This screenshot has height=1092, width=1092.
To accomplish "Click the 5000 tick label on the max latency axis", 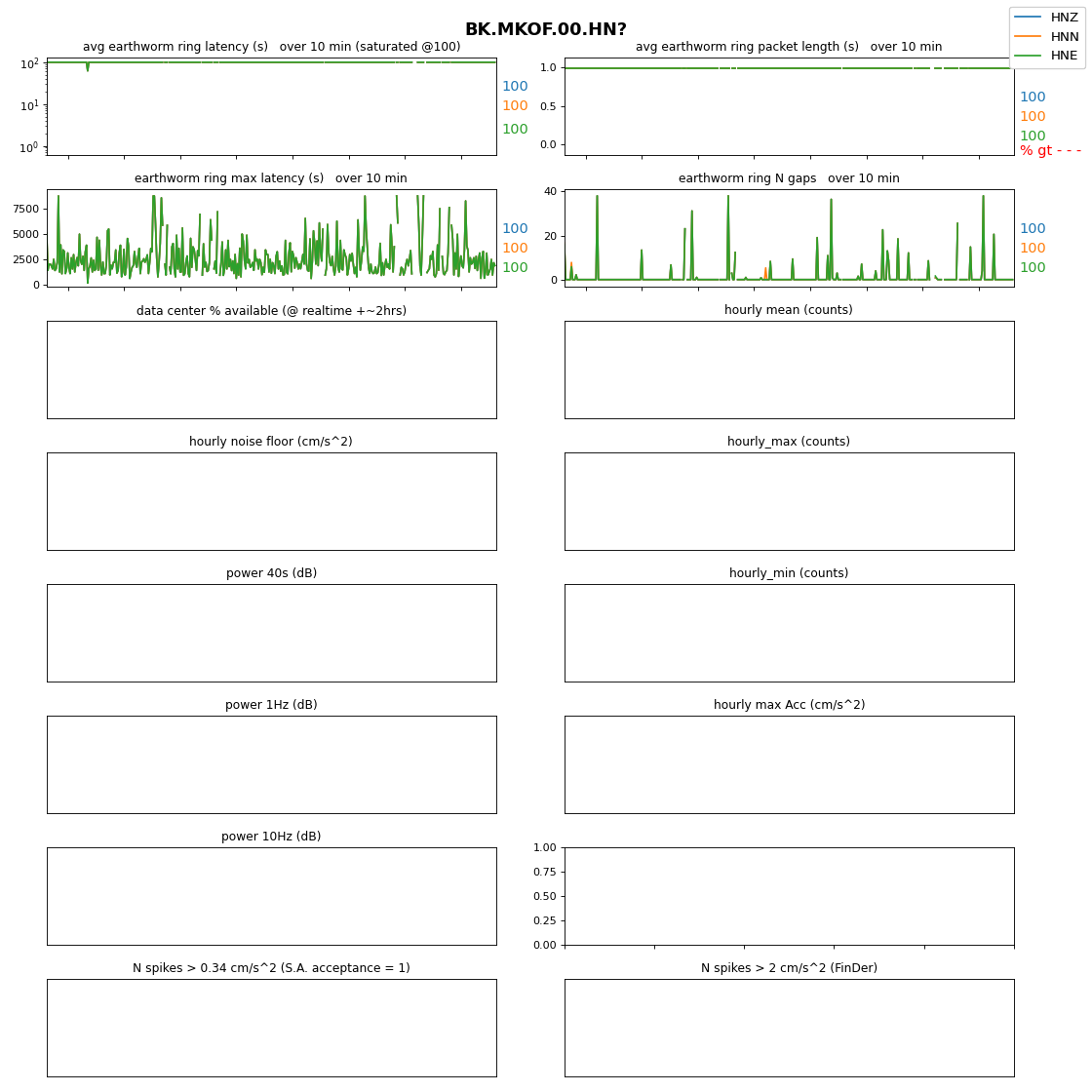I will pos(25,234).
